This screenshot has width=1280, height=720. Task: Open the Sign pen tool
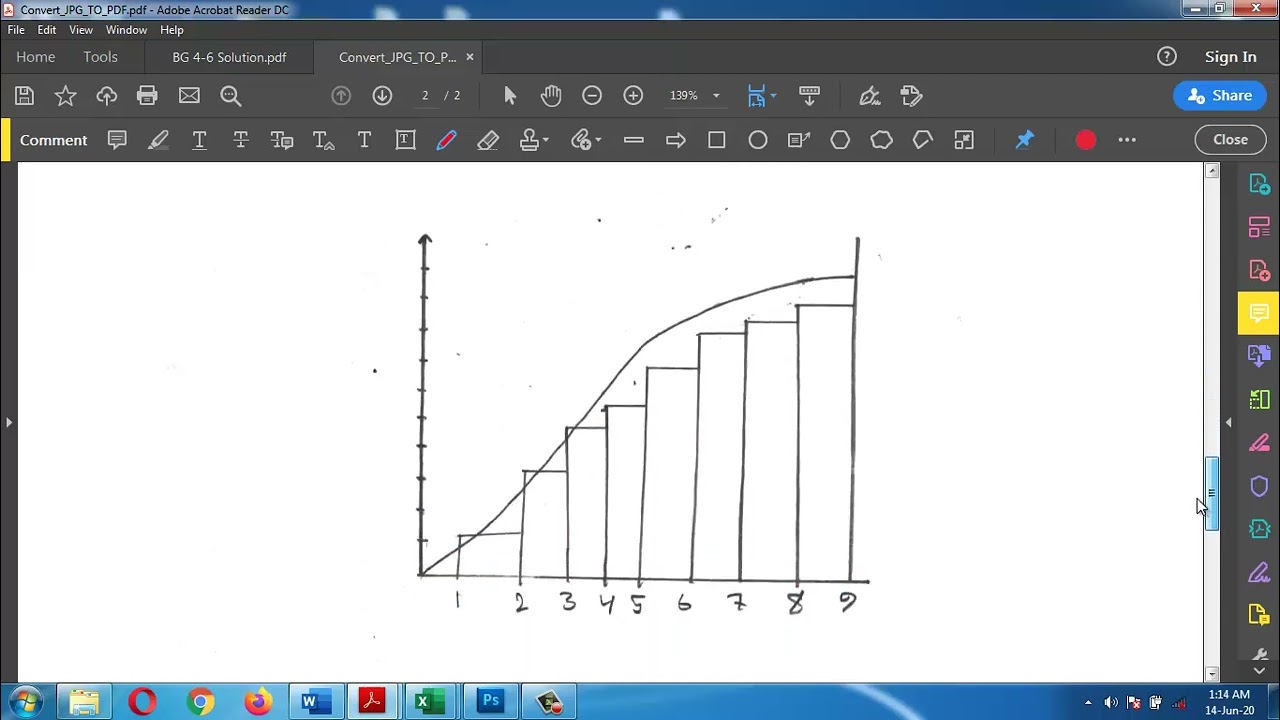870,96
